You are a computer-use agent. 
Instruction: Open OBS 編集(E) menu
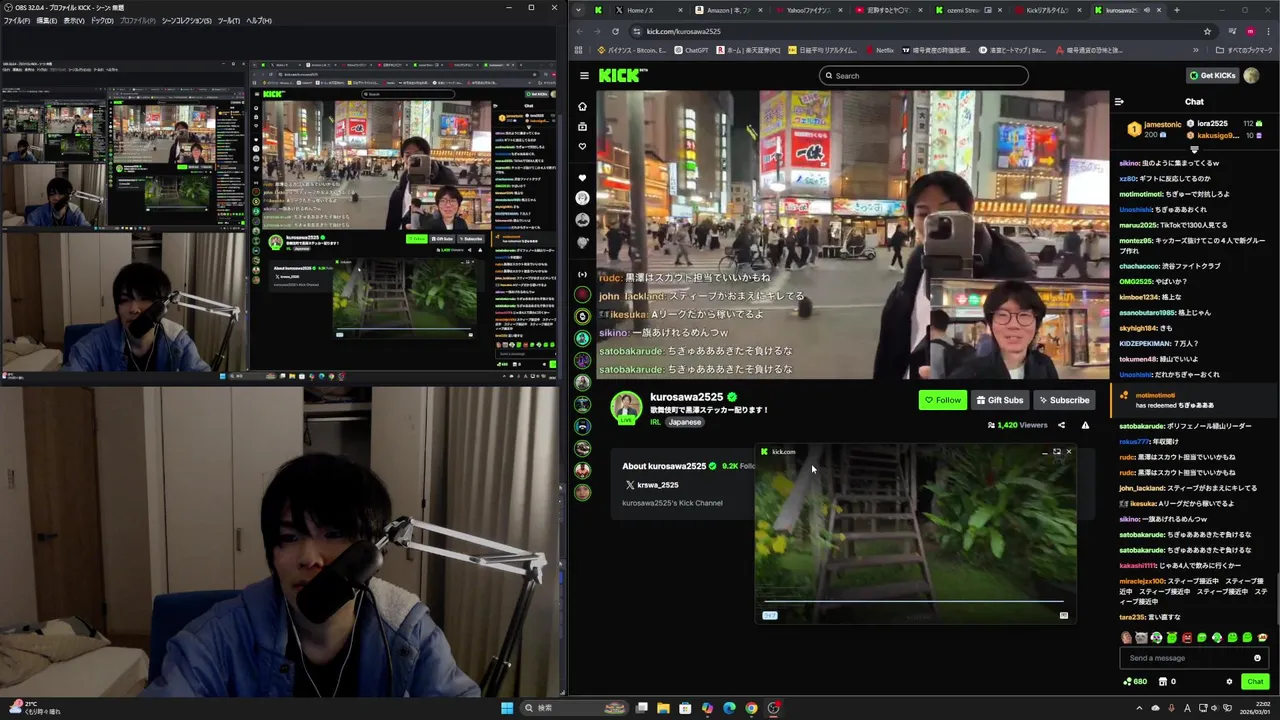coord(46,20)
